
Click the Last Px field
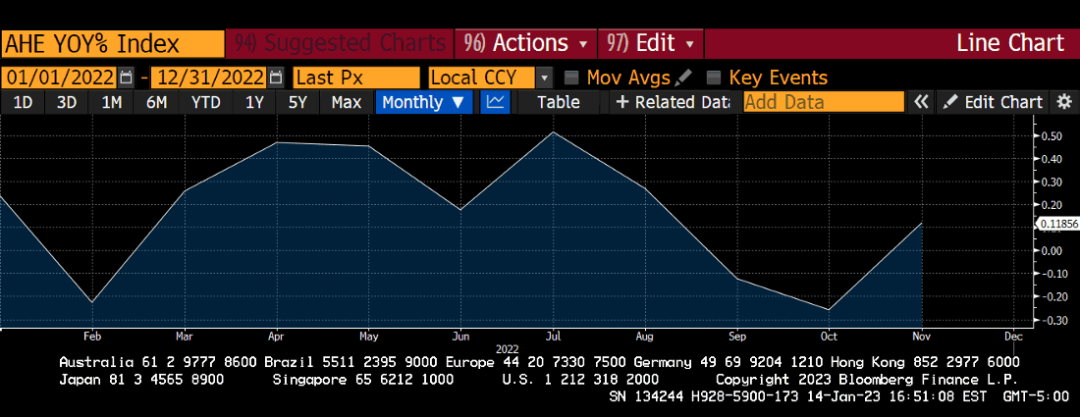click(x=356, y=77)
